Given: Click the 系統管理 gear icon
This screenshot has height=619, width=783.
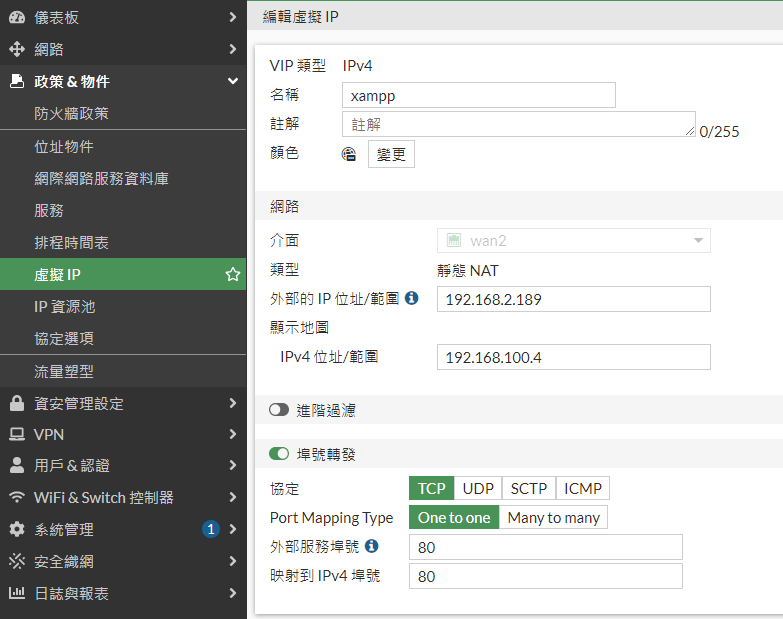Looking at the screenshot, I should pos(17,529).
